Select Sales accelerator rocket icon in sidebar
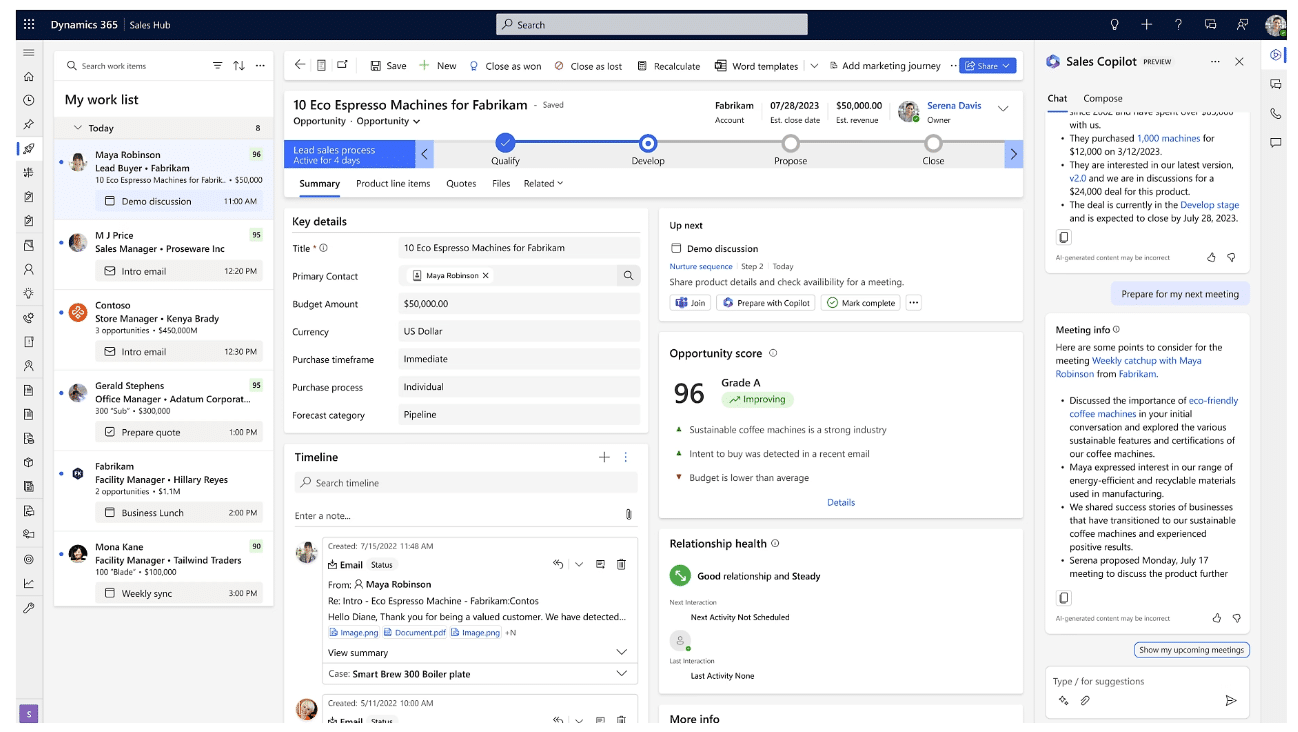Image resolution: width=1298 pixels, height=732 pixels. [x=28, y=148]
